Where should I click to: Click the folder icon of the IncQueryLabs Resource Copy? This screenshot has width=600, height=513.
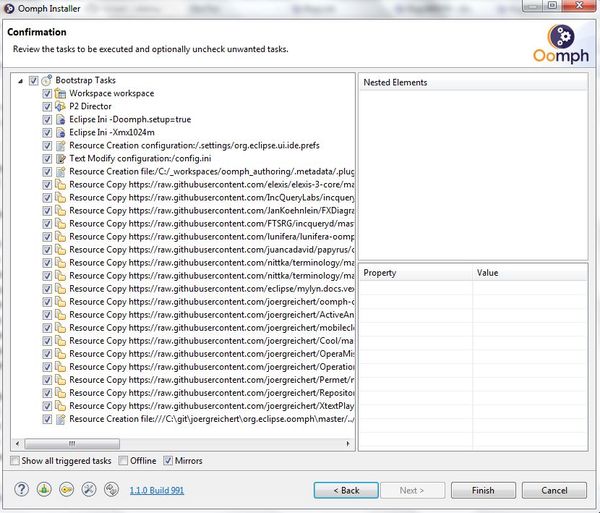pos(60,197)
